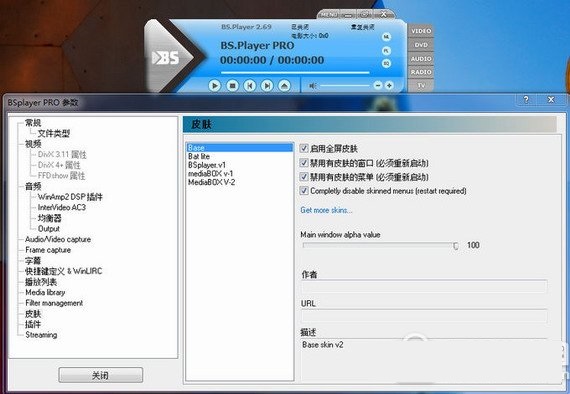Screen dimensions: 570x394
Task: Jump to previous track in BS.Player
Action: [x=250, y=86]
